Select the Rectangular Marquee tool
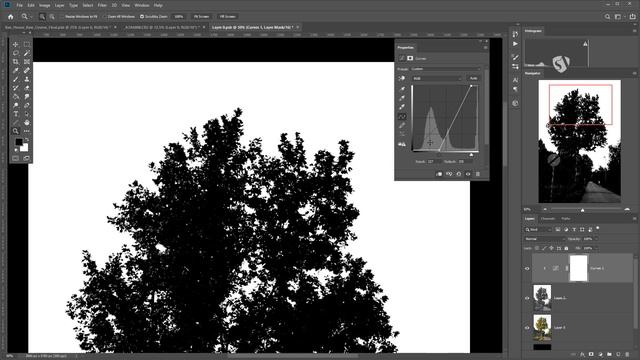This screenshot has height=360, width=640. [x=27, y=44]
